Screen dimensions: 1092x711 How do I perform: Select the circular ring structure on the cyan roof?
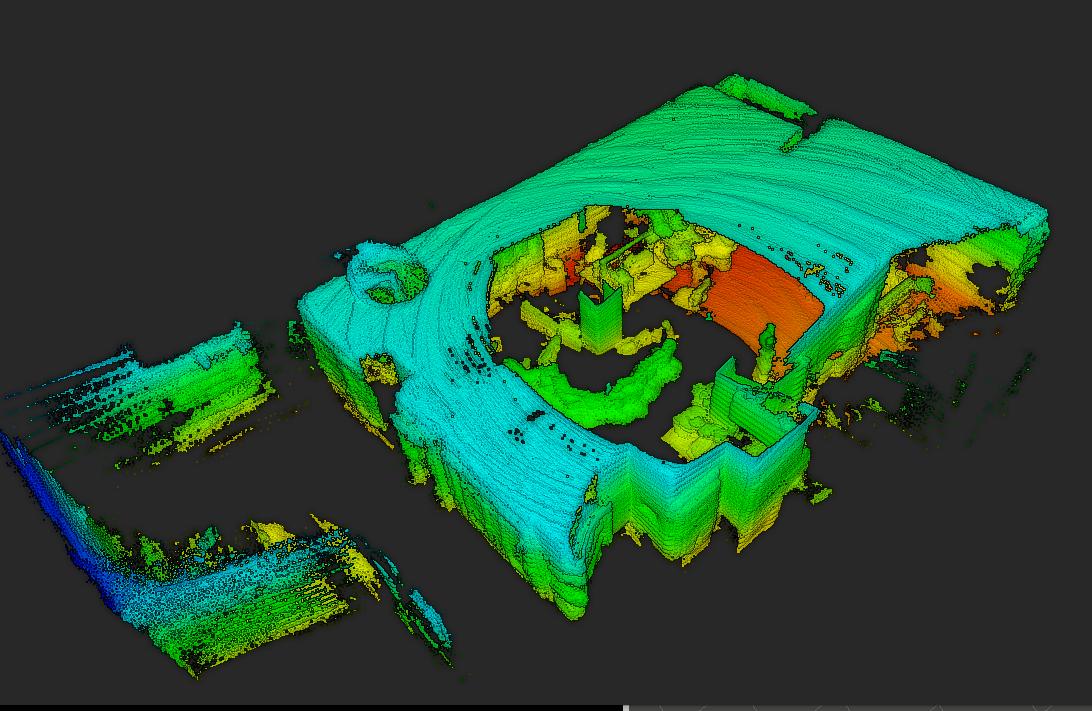(x=385, y=276)
